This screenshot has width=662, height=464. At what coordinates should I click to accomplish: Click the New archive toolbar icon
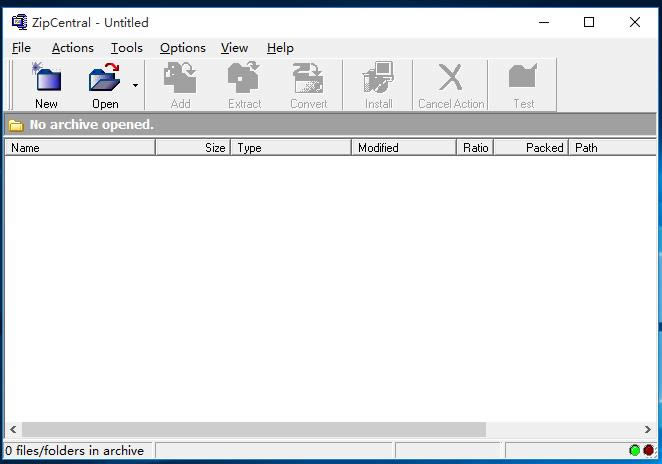[x=46, y=77]
